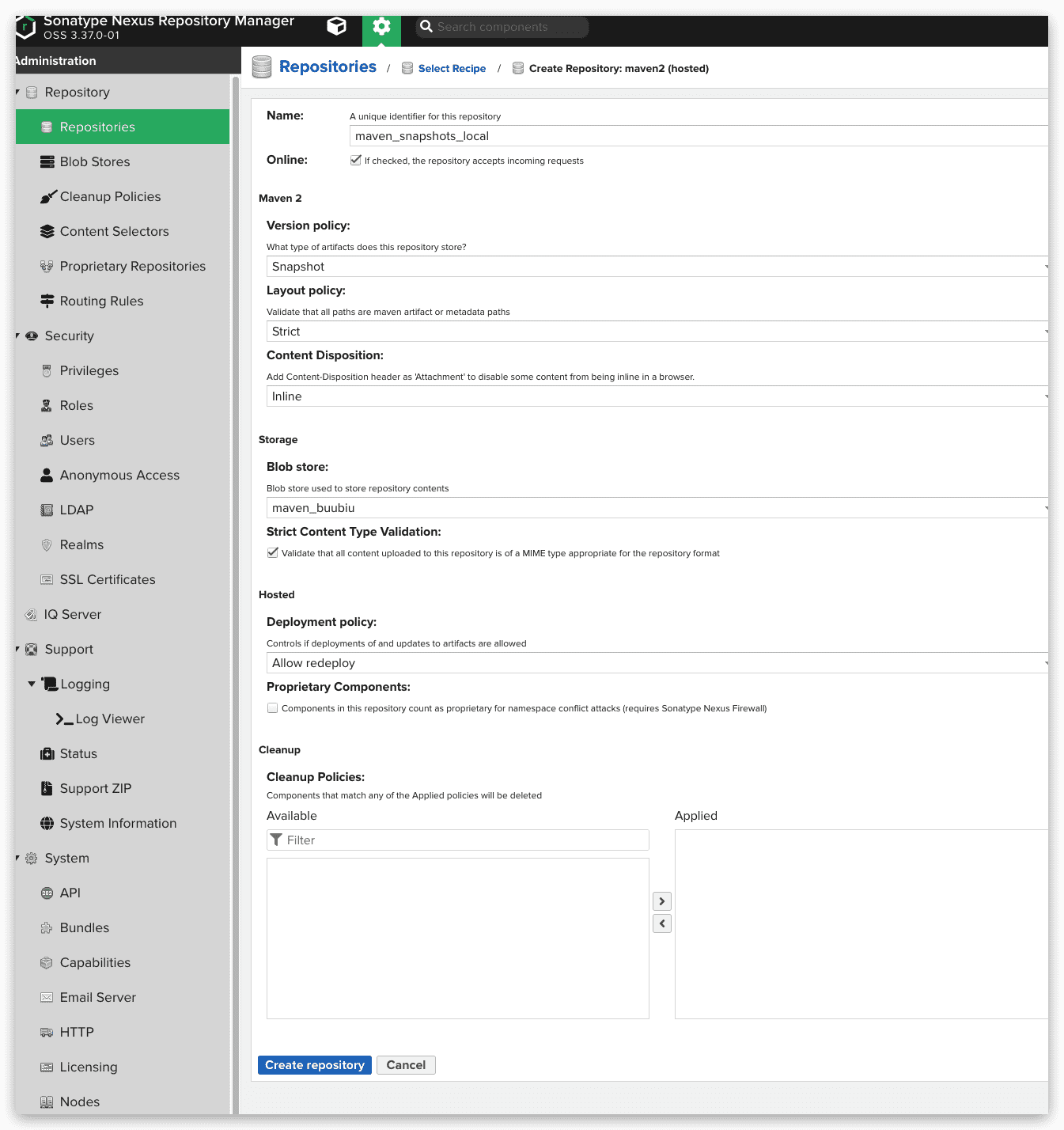Click the repository Name input field

(696, 136)
